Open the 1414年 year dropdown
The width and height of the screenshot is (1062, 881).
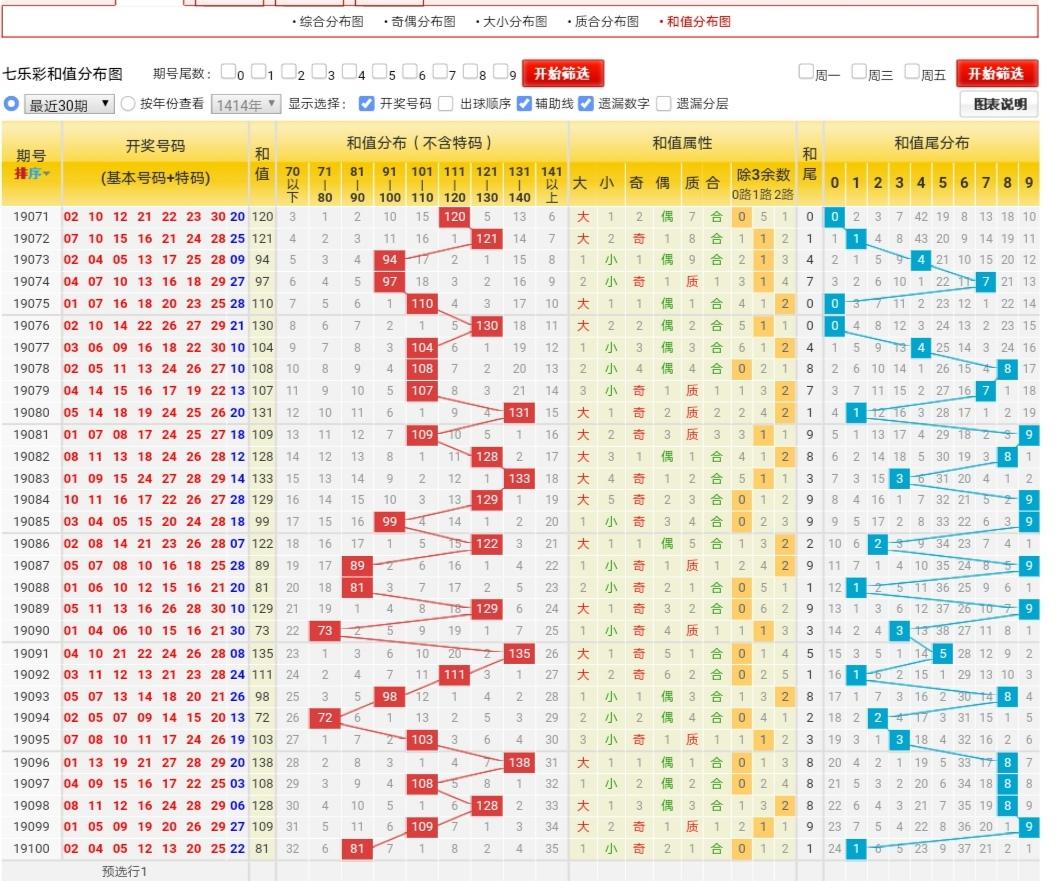pos(246,104)
